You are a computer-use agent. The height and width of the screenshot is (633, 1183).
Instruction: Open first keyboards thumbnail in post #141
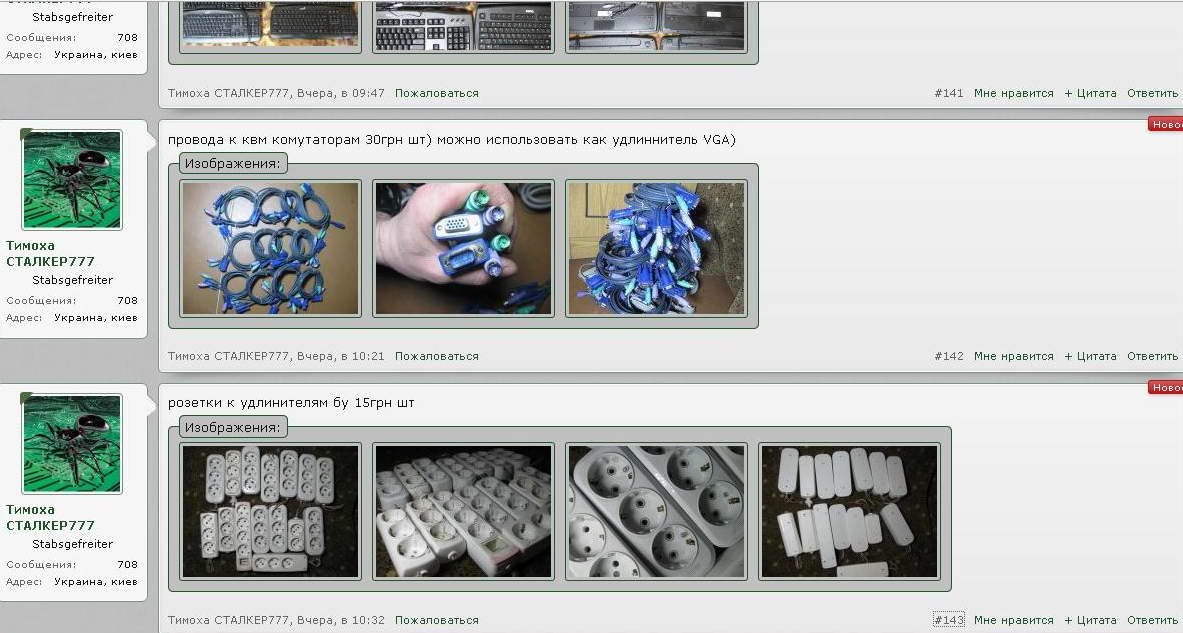click(270, 25)
